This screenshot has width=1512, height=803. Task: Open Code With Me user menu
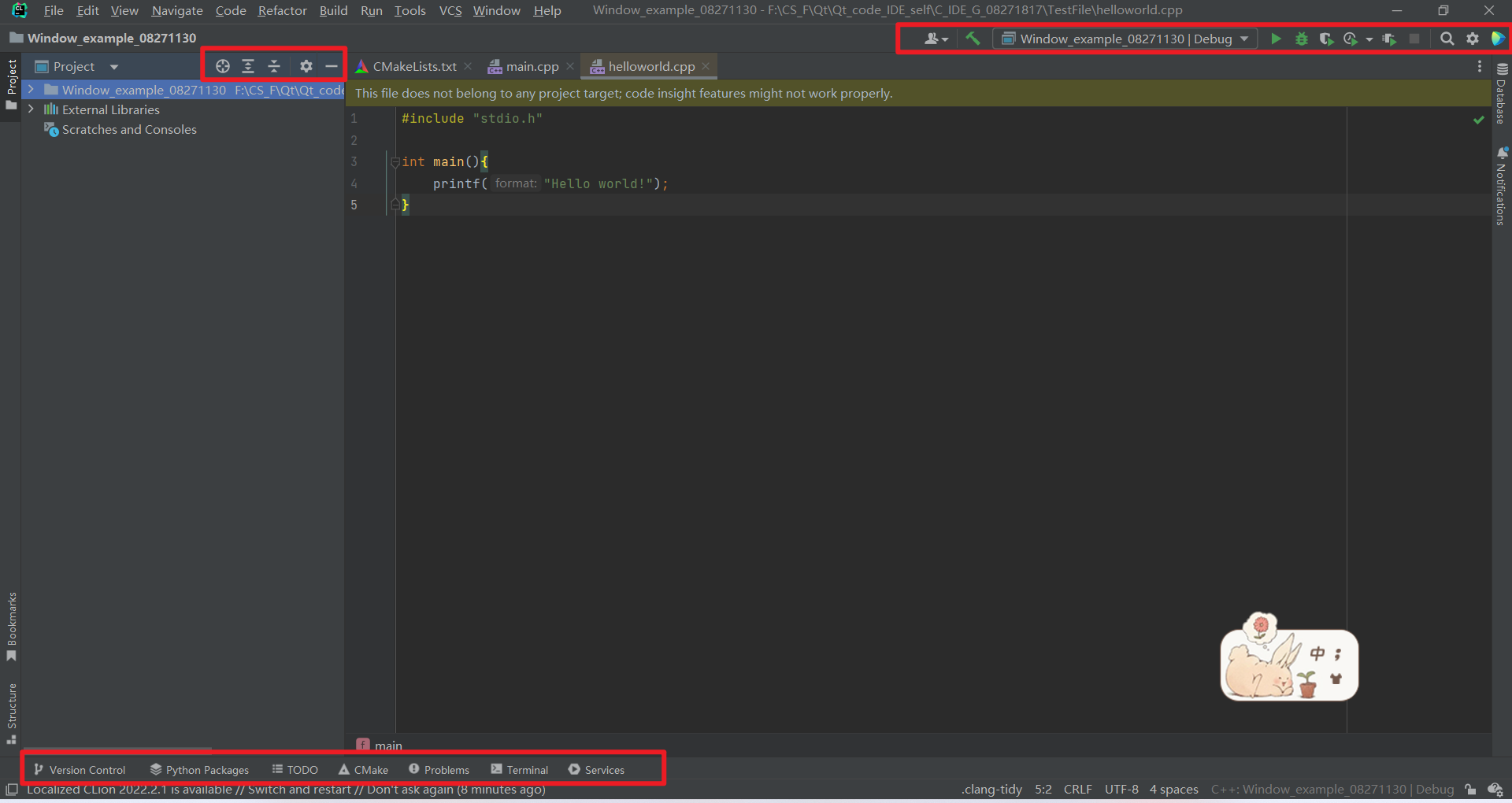[x=936, y=39]
